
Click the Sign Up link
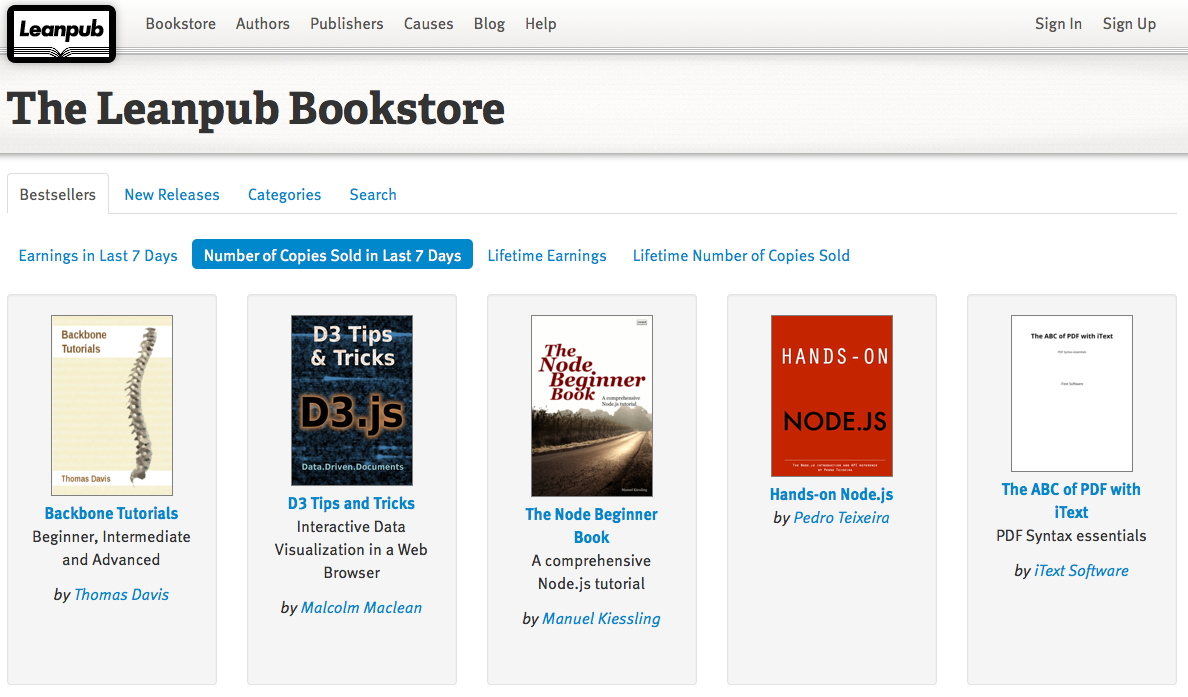pyautogui.click(x=1129, y=24)
